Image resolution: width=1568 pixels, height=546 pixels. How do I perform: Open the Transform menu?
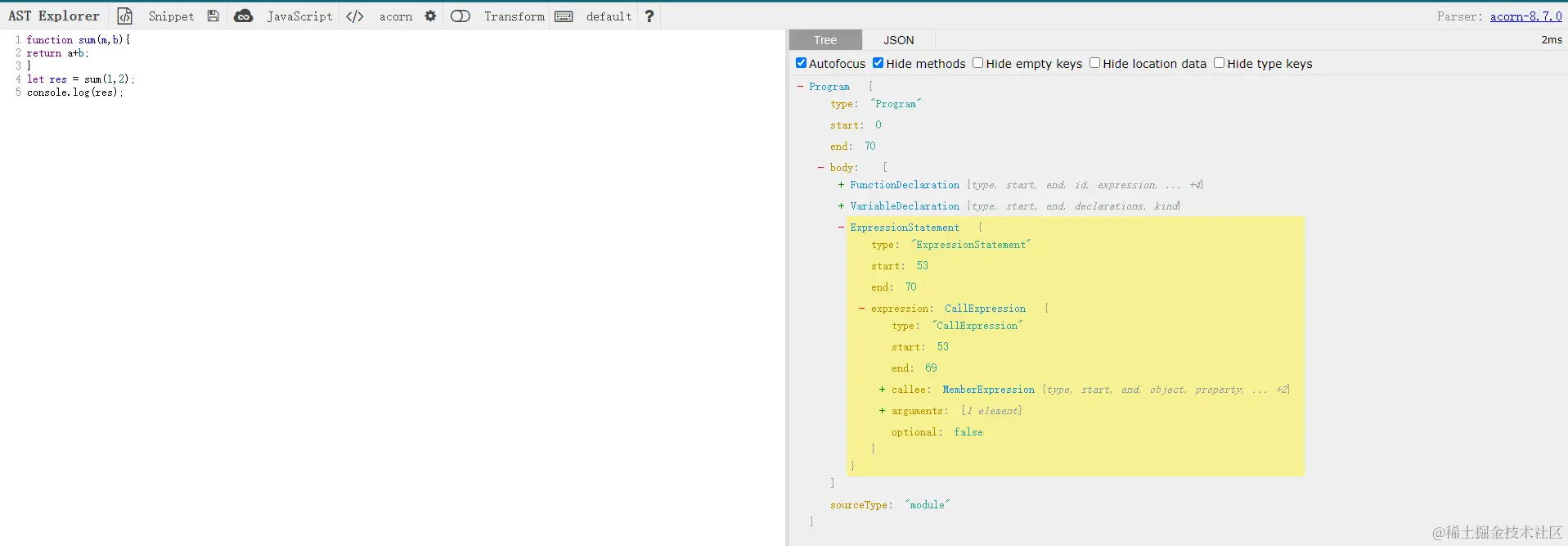coord(514,16)
